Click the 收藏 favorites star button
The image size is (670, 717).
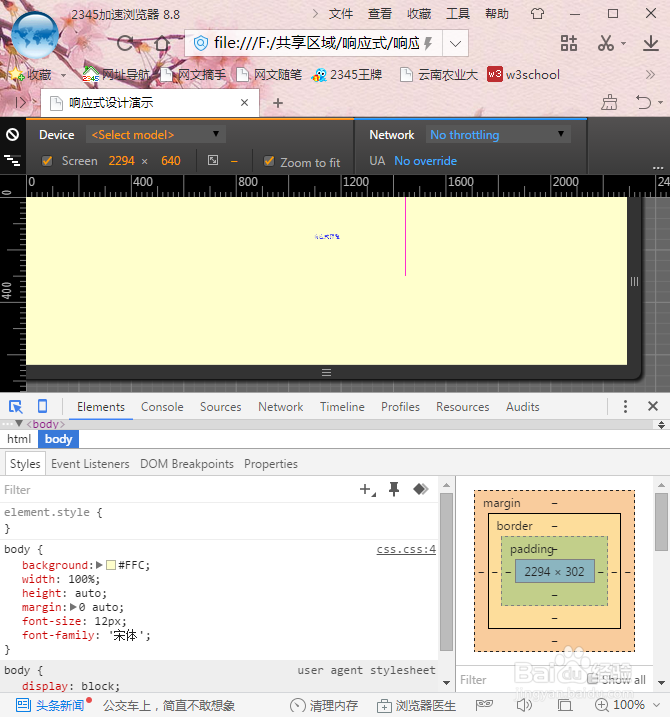pos(31,75)
